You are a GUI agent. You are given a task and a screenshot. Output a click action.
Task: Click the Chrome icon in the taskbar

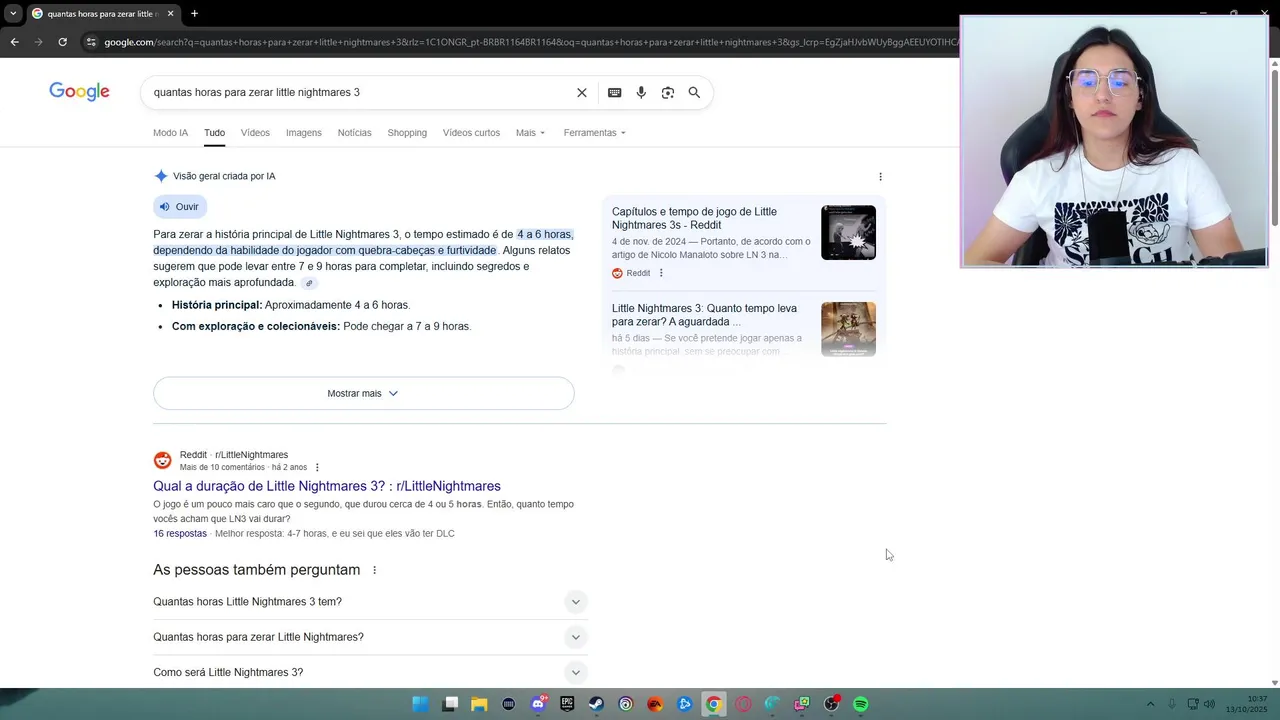coord(713,704)
